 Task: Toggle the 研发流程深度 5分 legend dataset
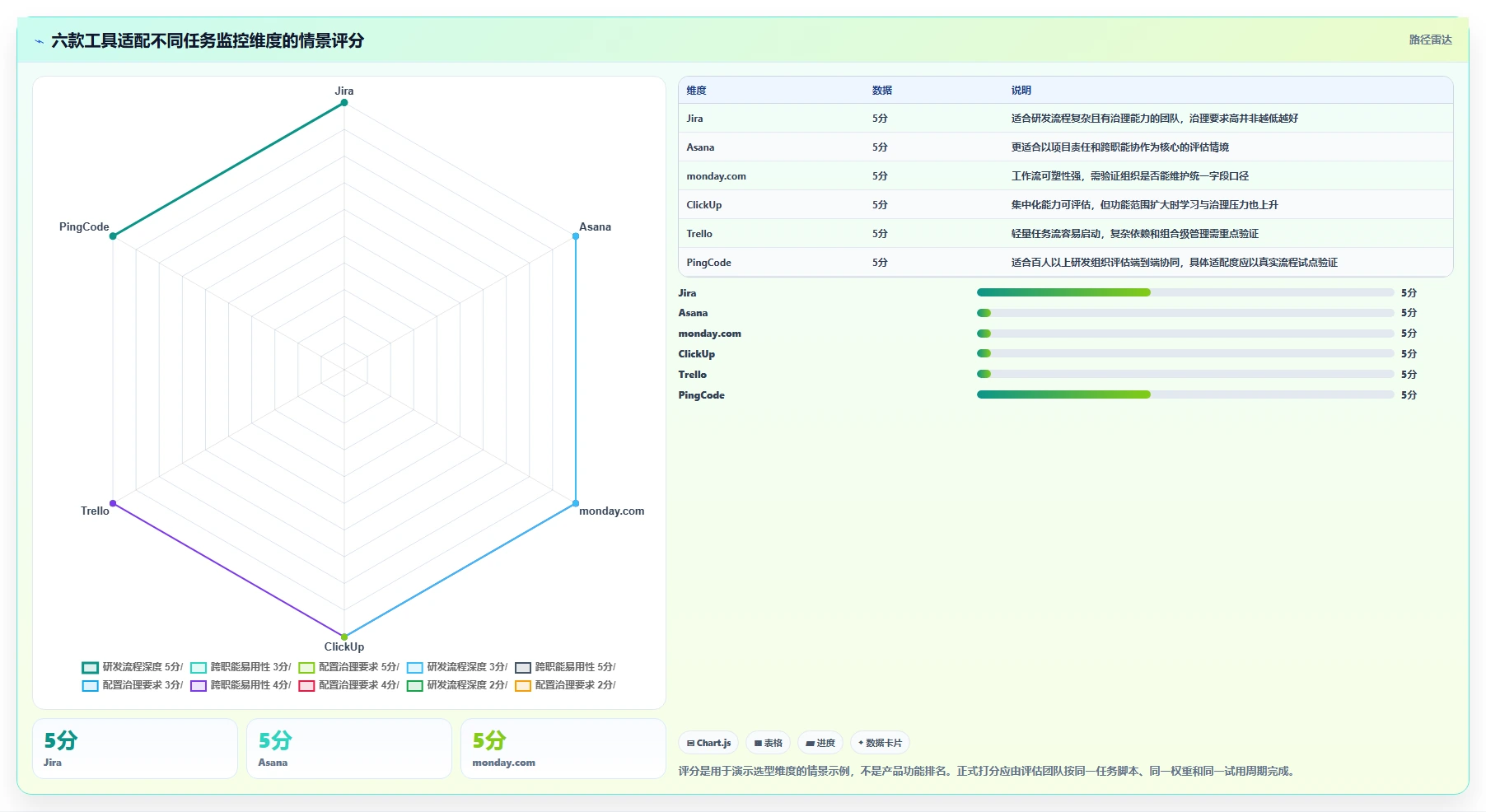(133, 667)
